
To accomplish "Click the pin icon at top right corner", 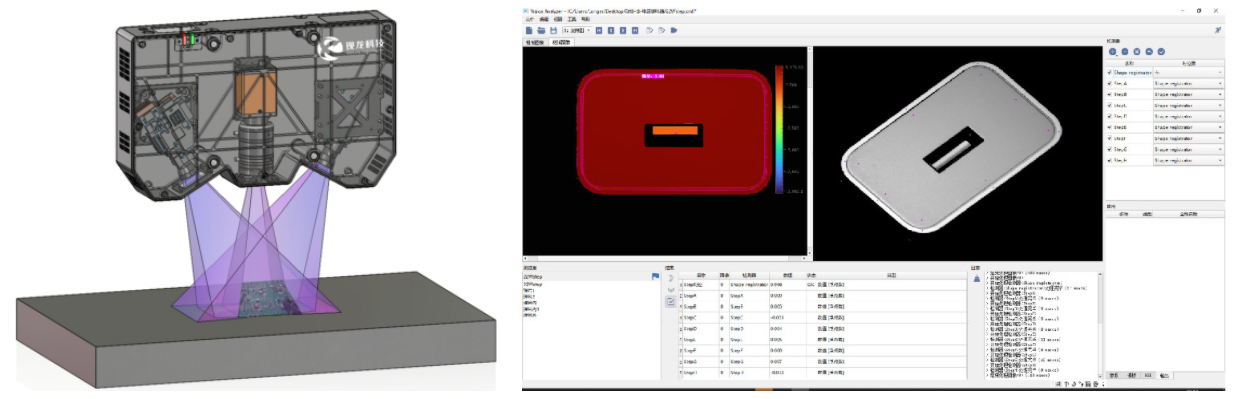I will tap(1218, 30).
